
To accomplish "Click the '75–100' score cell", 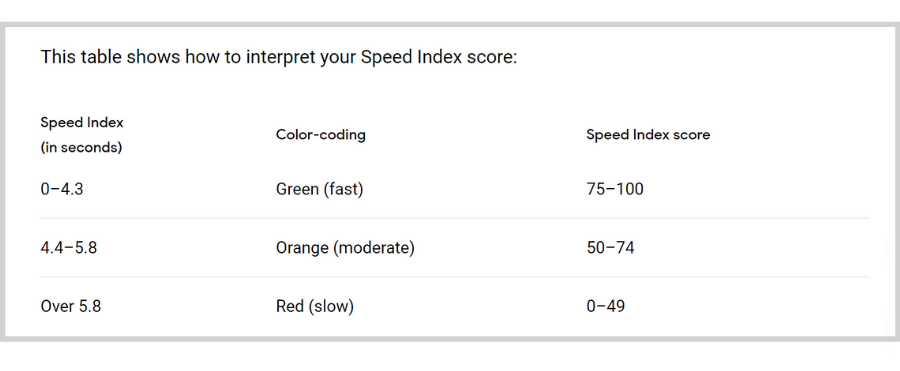I will point(615,189).
